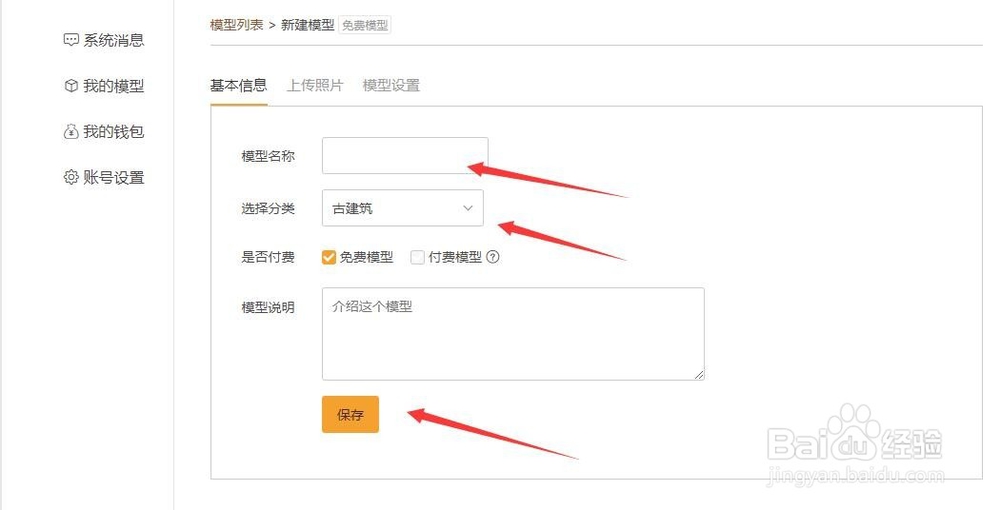The image size is (1000, 510).
Task: Switch to the 上传照片 tab
Action: [x=315, y=85]
